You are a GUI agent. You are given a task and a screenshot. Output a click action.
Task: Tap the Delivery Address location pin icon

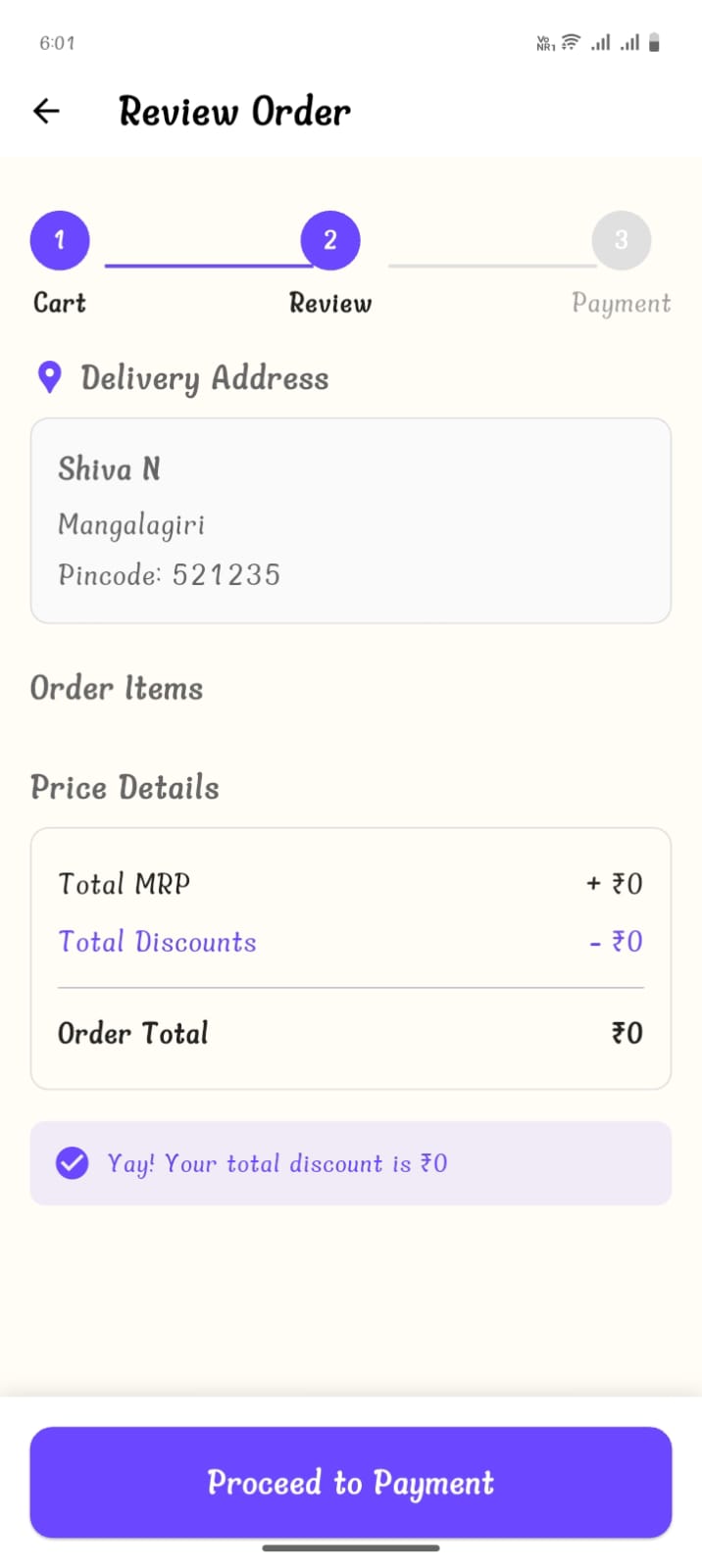[x=49, y=377]
